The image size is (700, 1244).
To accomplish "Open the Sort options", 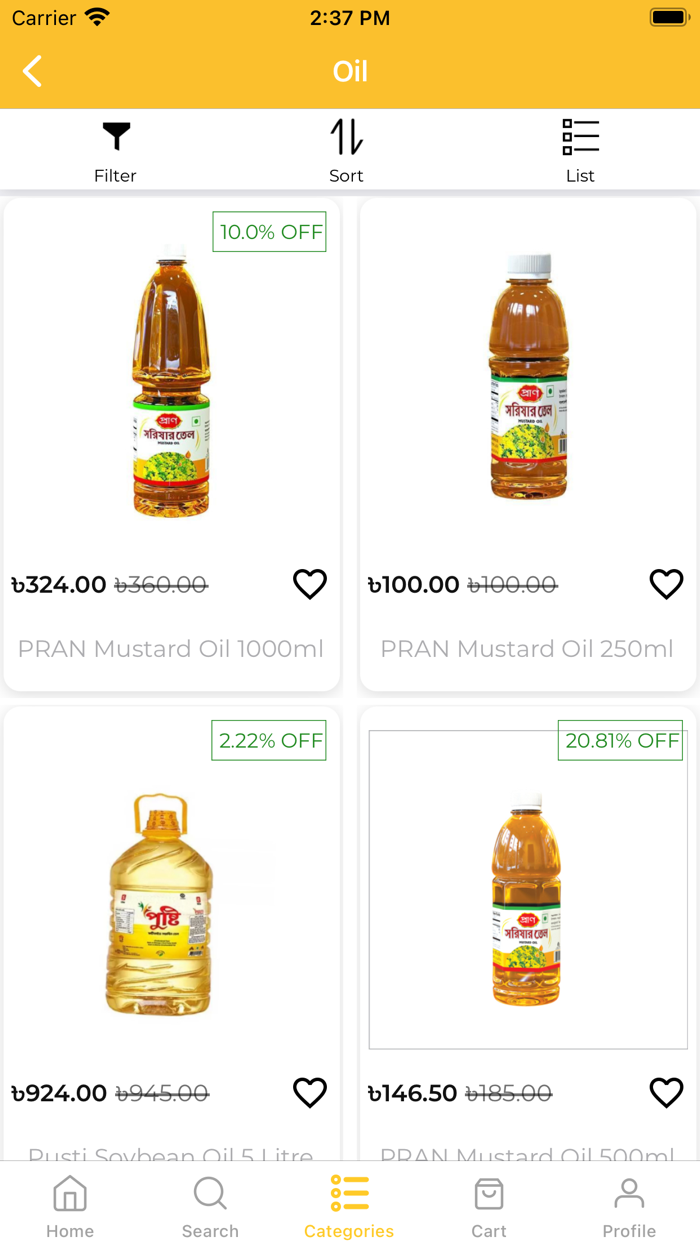I will (x=346, y=148).
